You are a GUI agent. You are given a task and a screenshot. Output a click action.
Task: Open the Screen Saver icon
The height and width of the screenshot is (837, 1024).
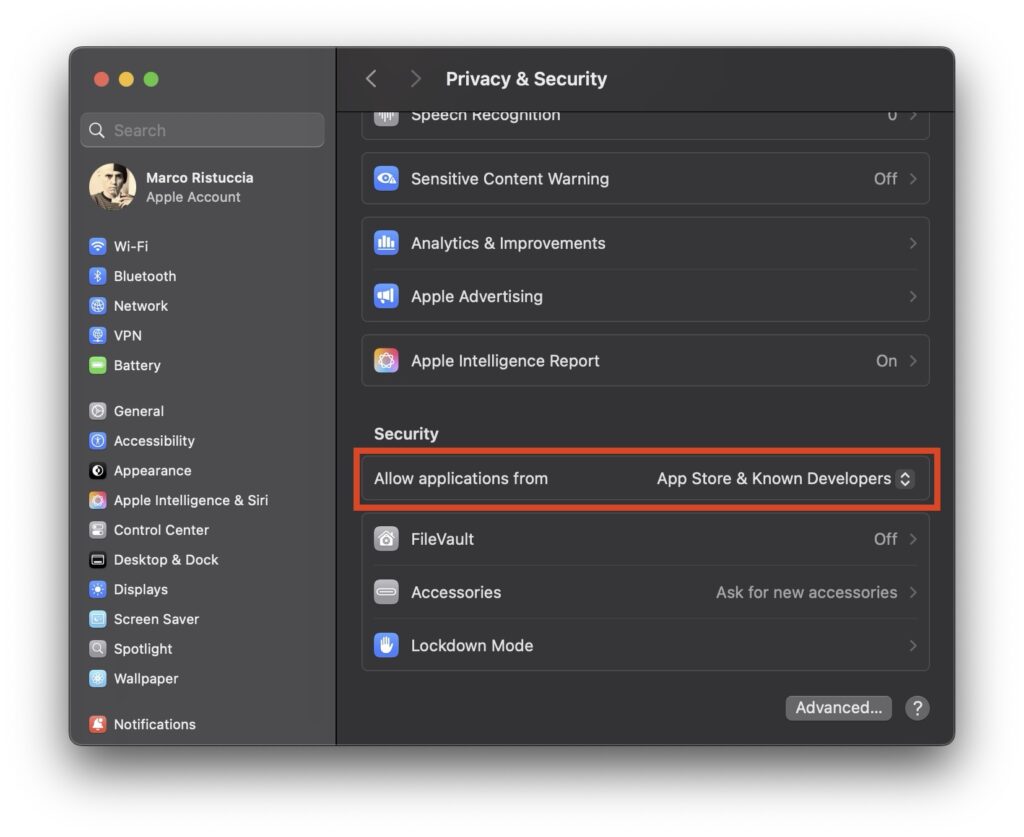[x=97, y=619]
